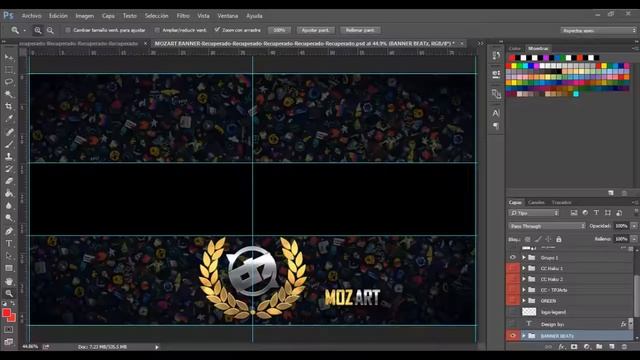Select the Pen tool

9,231
